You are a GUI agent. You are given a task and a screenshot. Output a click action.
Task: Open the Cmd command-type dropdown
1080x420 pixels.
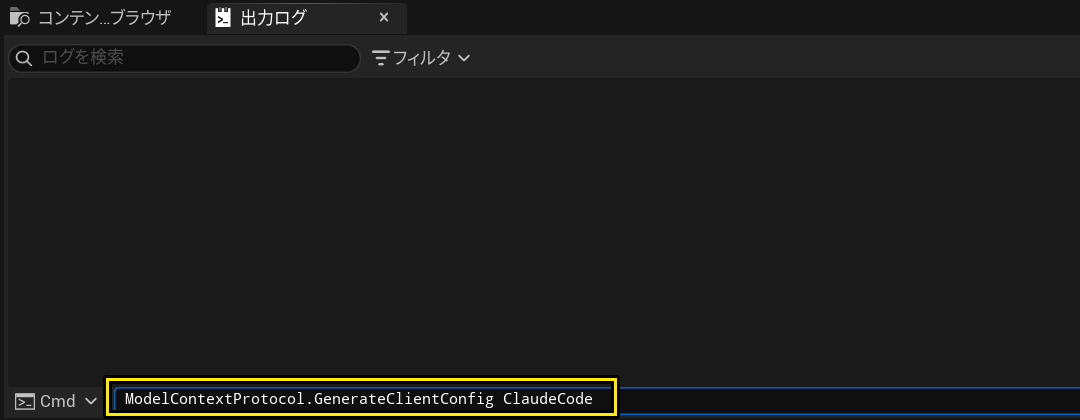pyautogui.click(x=56, y=401)
